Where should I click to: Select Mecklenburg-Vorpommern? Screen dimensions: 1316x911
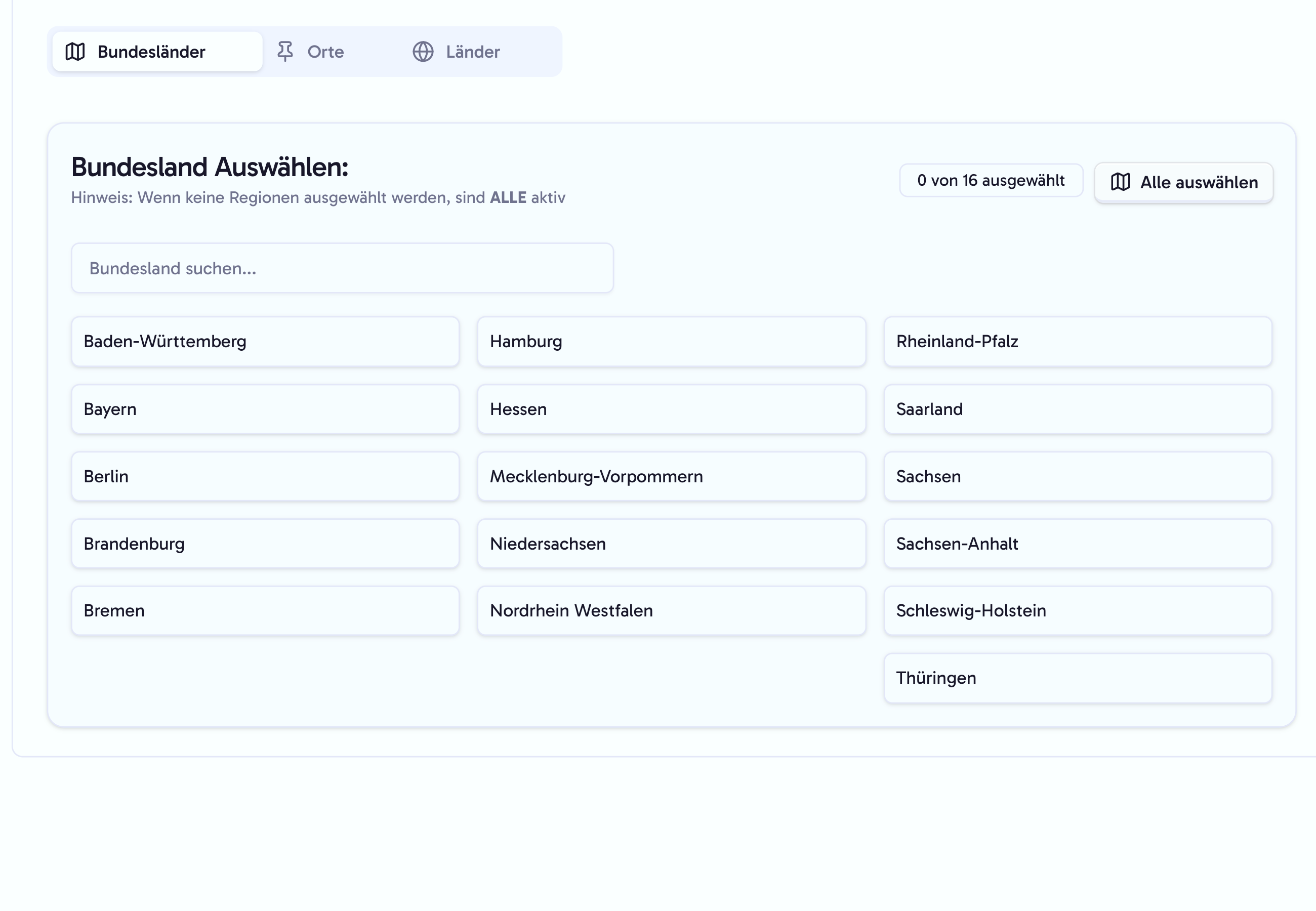(x=672, y=477)
